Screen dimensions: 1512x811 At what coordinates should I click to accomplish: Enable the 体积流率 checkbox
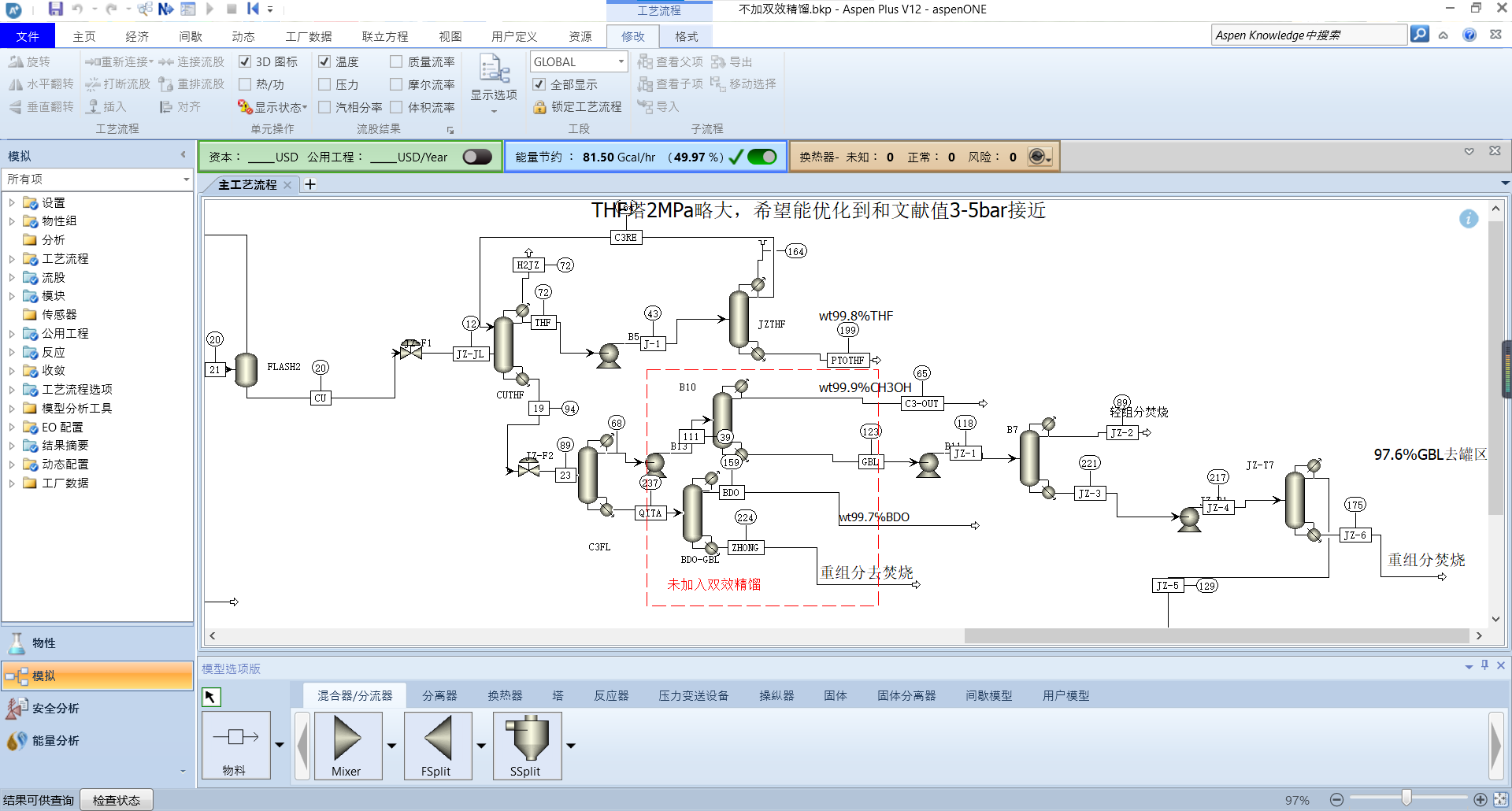pyautogui.click(x=396, y=106)
